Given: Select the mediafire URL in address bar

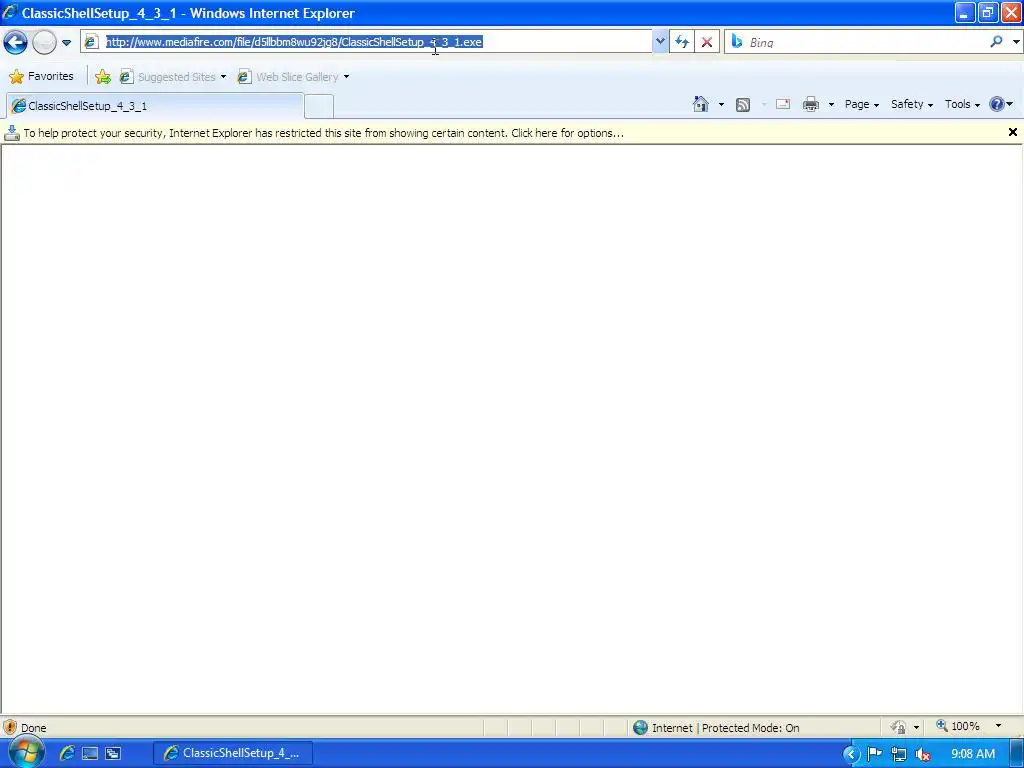Looking at the screenshot, I should [x=294, y=42].
